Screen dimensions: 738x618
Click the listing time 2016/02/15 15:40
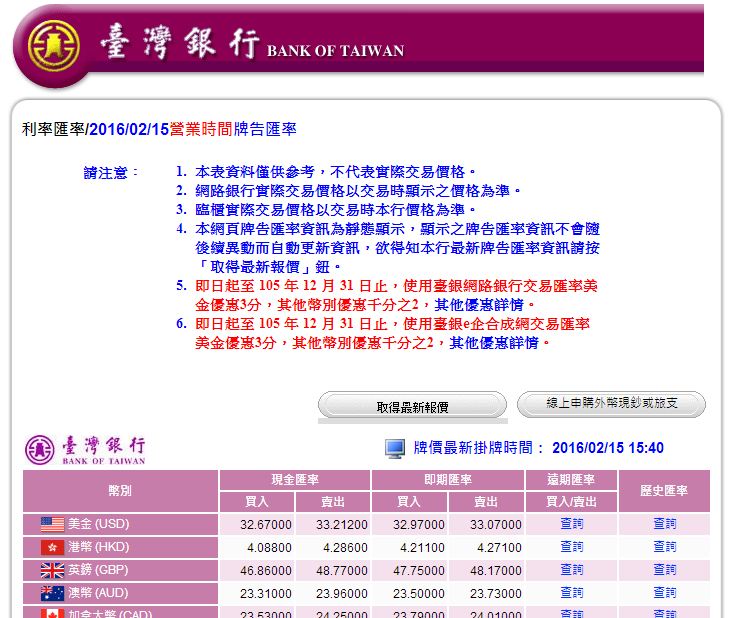[x=608, y=448]
